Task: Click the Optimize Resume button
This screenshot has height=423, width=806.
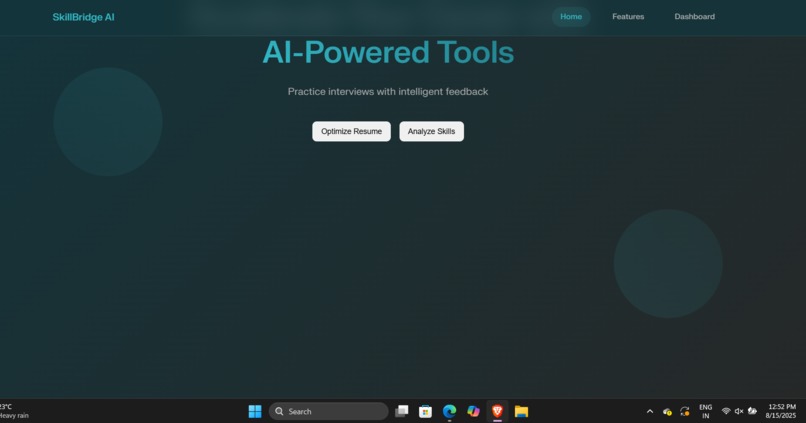Action: click(352, 131)
